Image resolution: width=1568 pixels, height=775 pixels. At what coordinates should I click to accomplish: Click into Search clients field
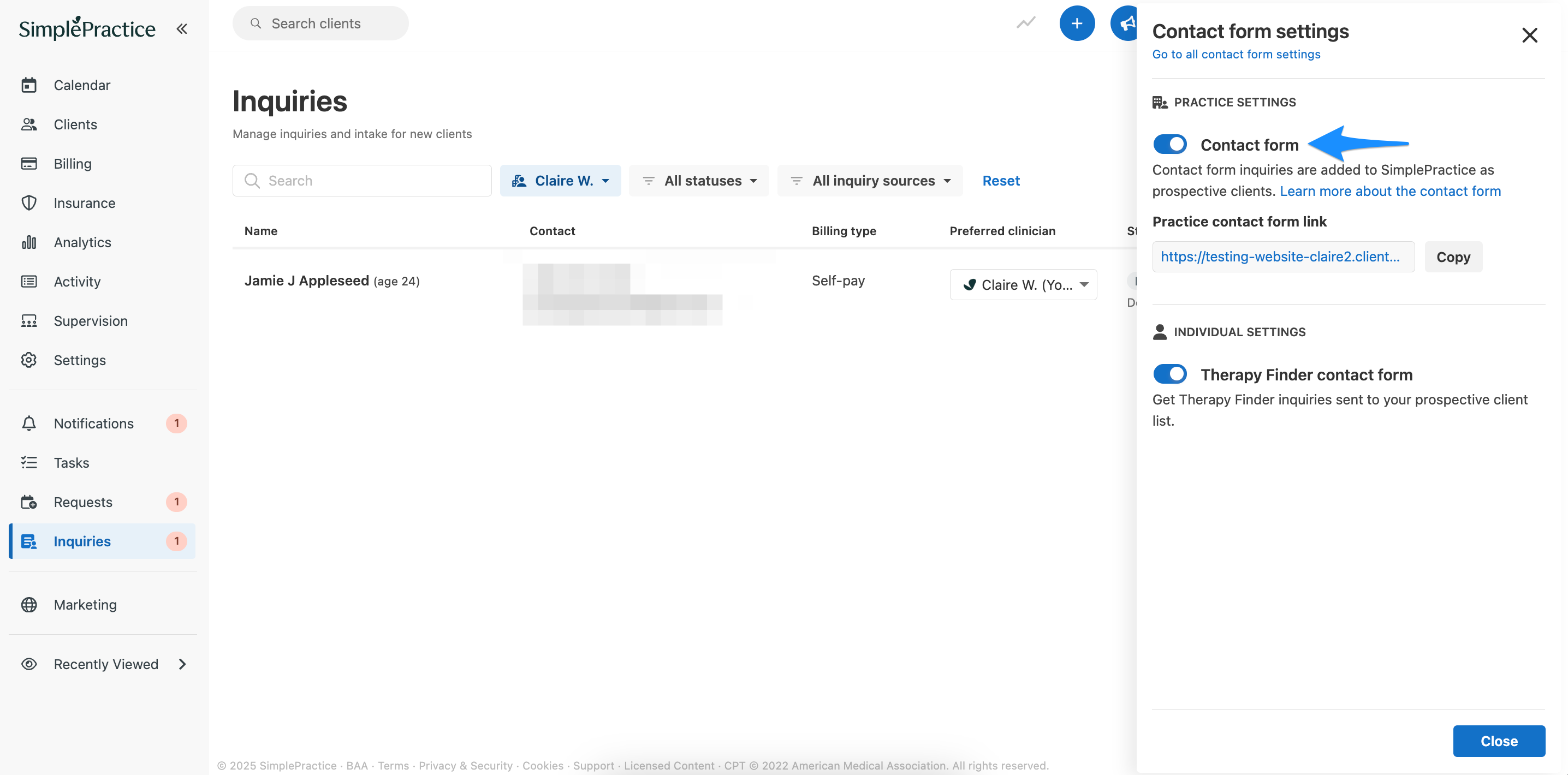point(320,23)
